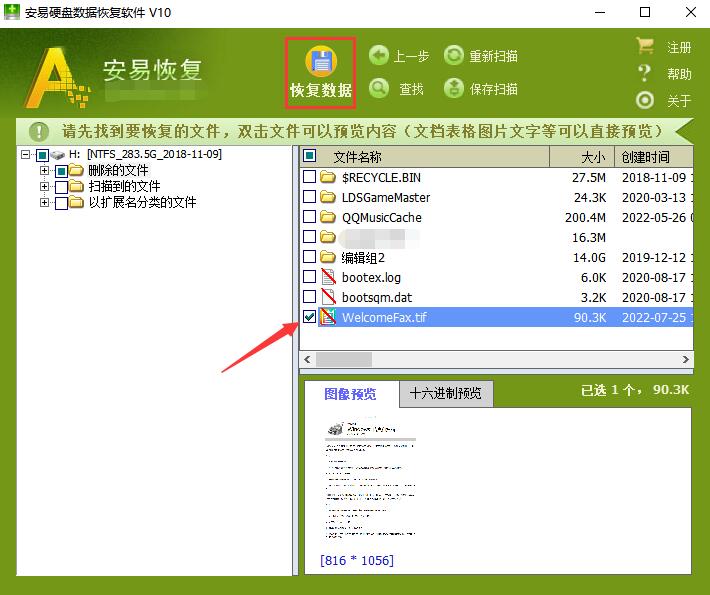Click the 编辑组2 folder icon
Screen dimensions: 710x595
tap(327, 257)
